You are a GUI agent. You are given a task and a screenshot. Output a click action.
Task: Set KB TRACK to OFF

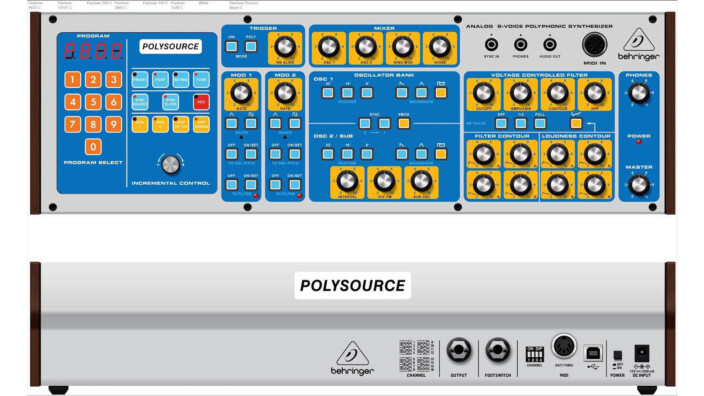click(501, 123)
